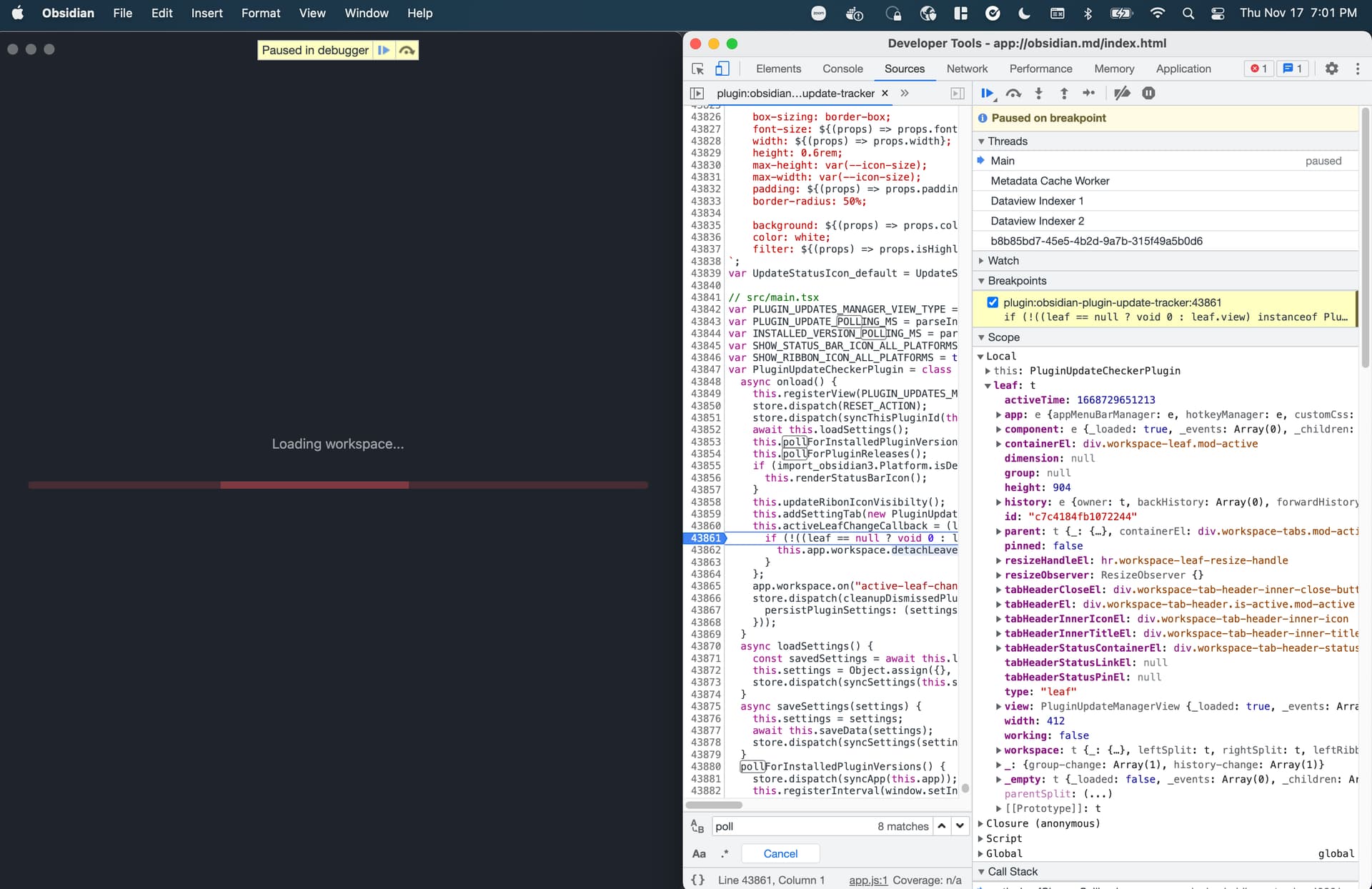This screenshot has width=1372, height=889.
Task: Toggle the Pause on exceptions icon
Action: 1148,93
